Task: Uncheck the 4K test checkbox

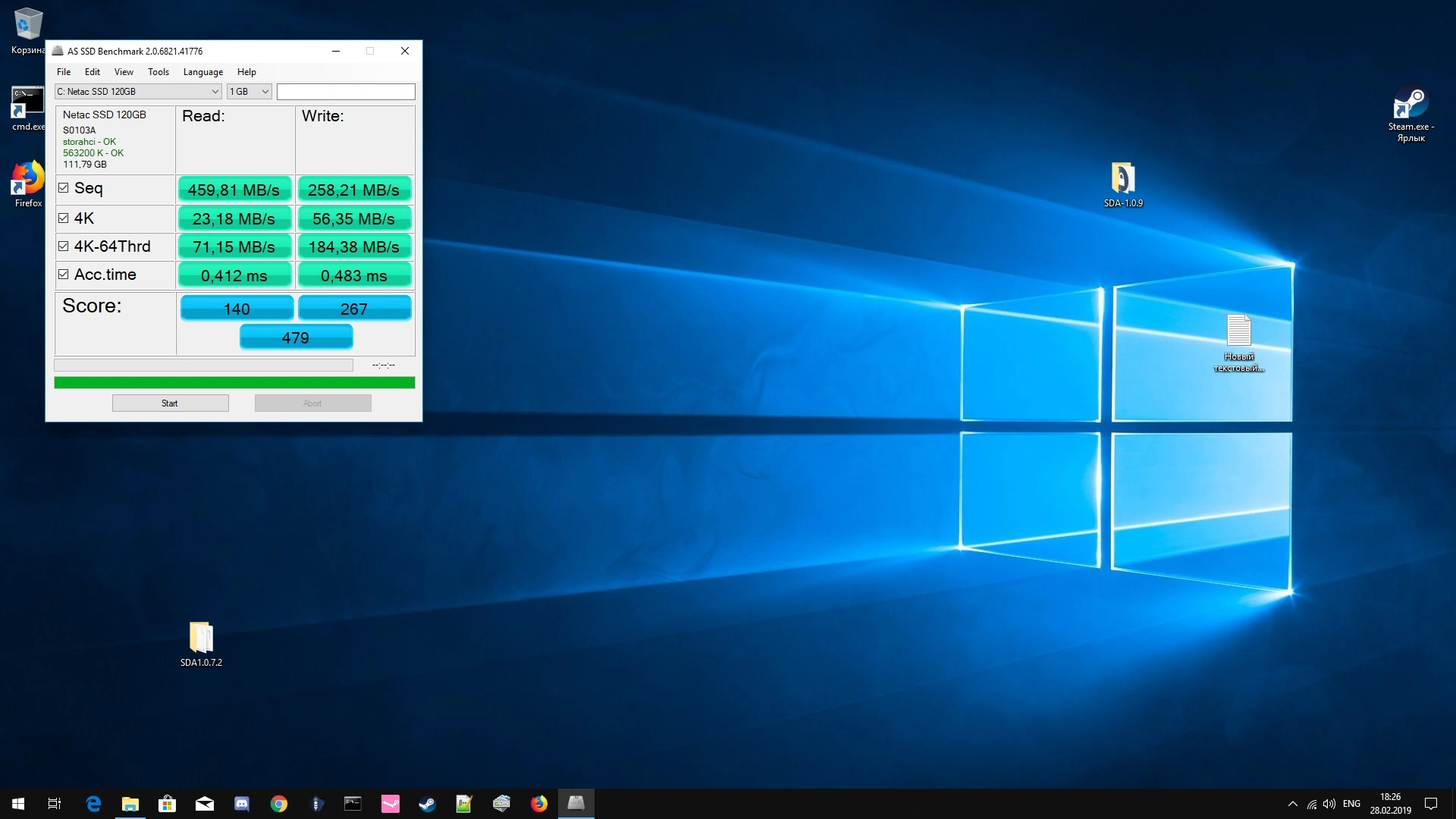Action: click(x=64, y=218)
